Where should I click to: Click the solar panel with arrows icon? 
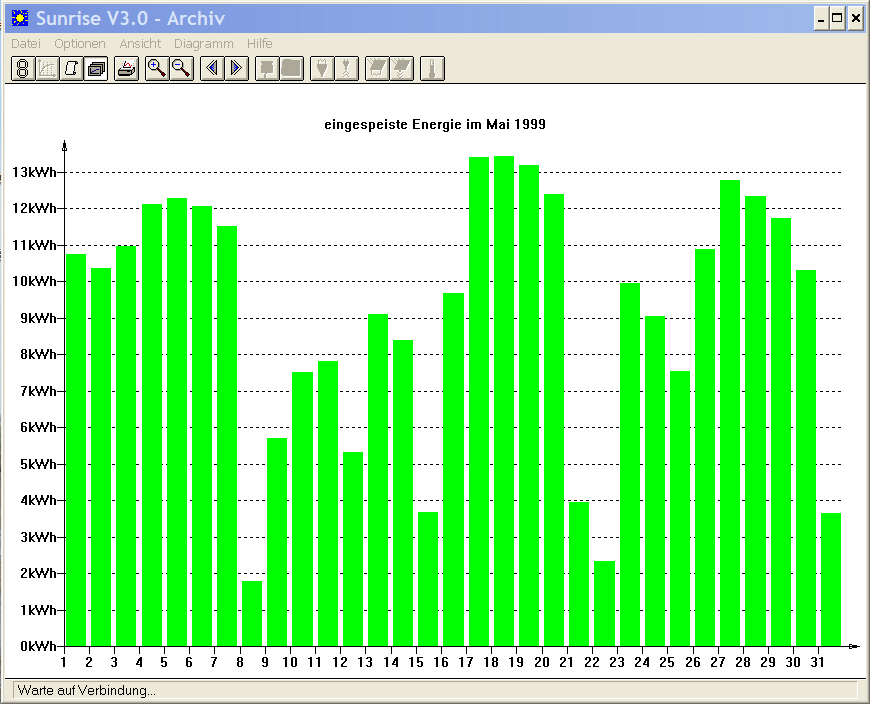pos(401,69)
